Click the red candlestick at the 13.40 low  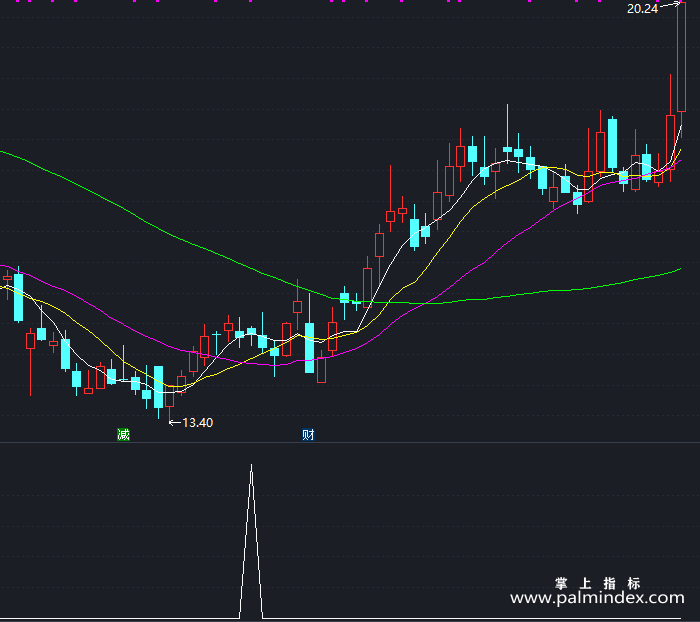(169, 397)
